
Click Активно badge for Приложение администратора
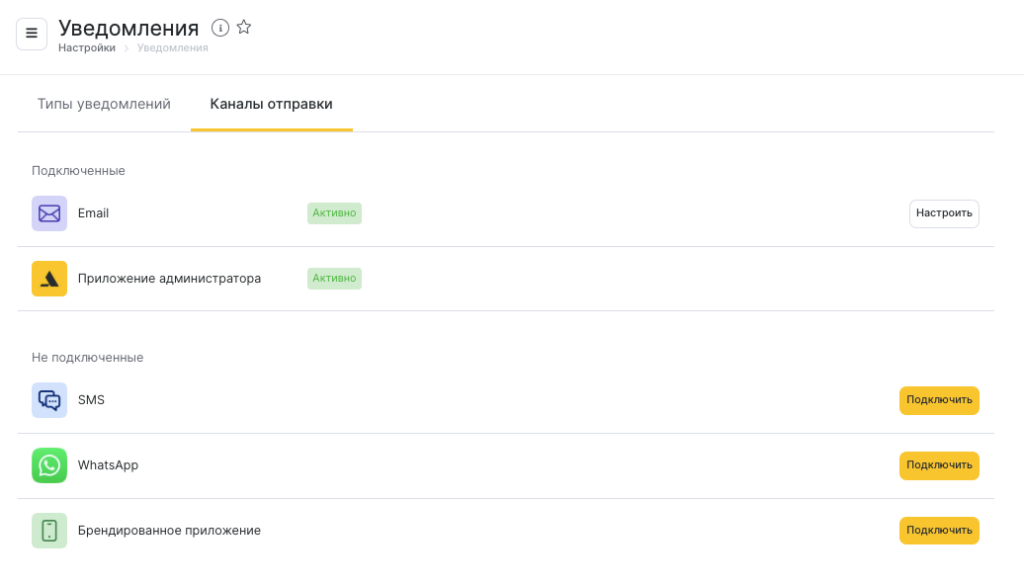pyautogui.click(x=334, y=278)
